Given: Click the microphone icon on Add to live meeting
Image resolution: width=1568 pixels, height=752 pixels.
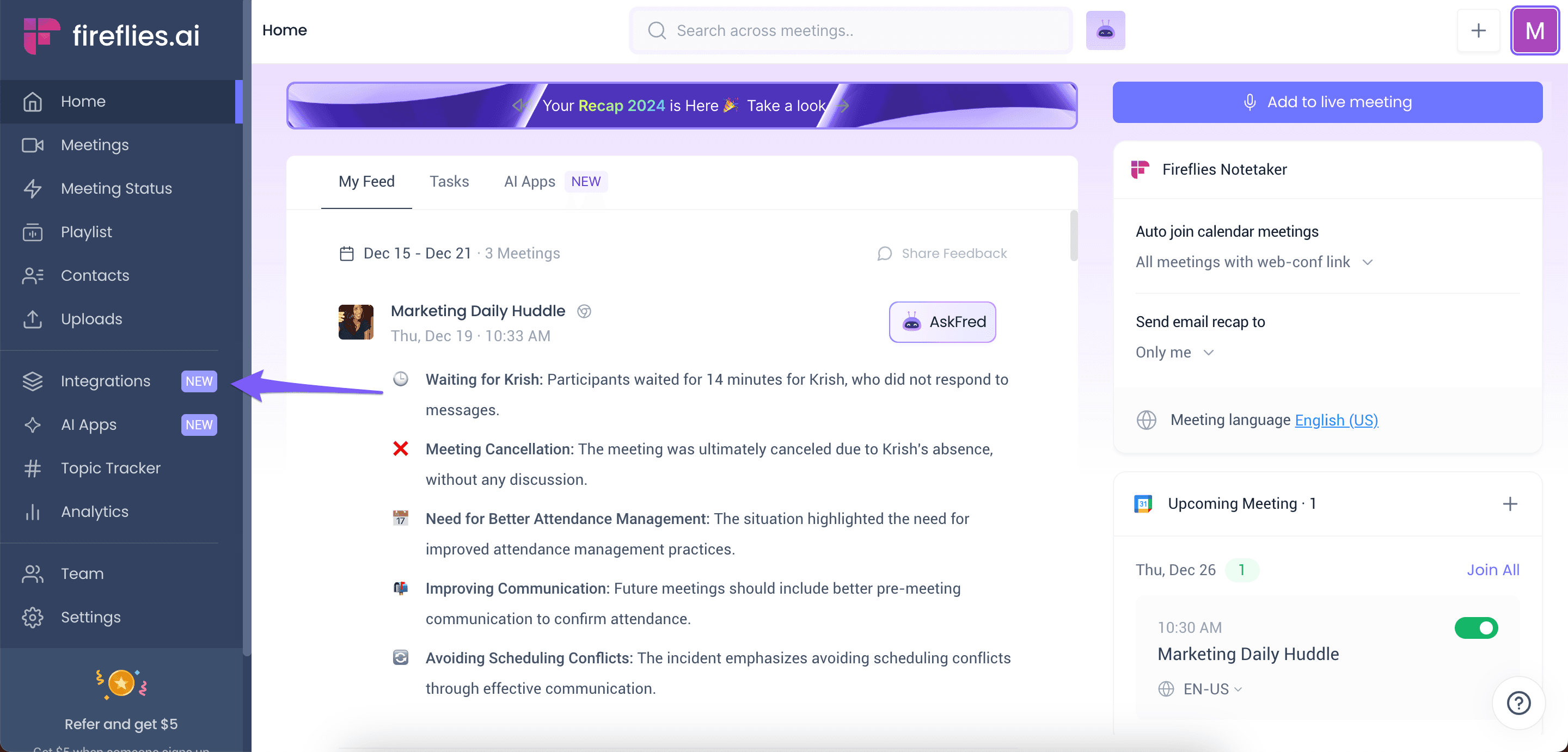Looking at the screenshot, I should (1249, 102).
